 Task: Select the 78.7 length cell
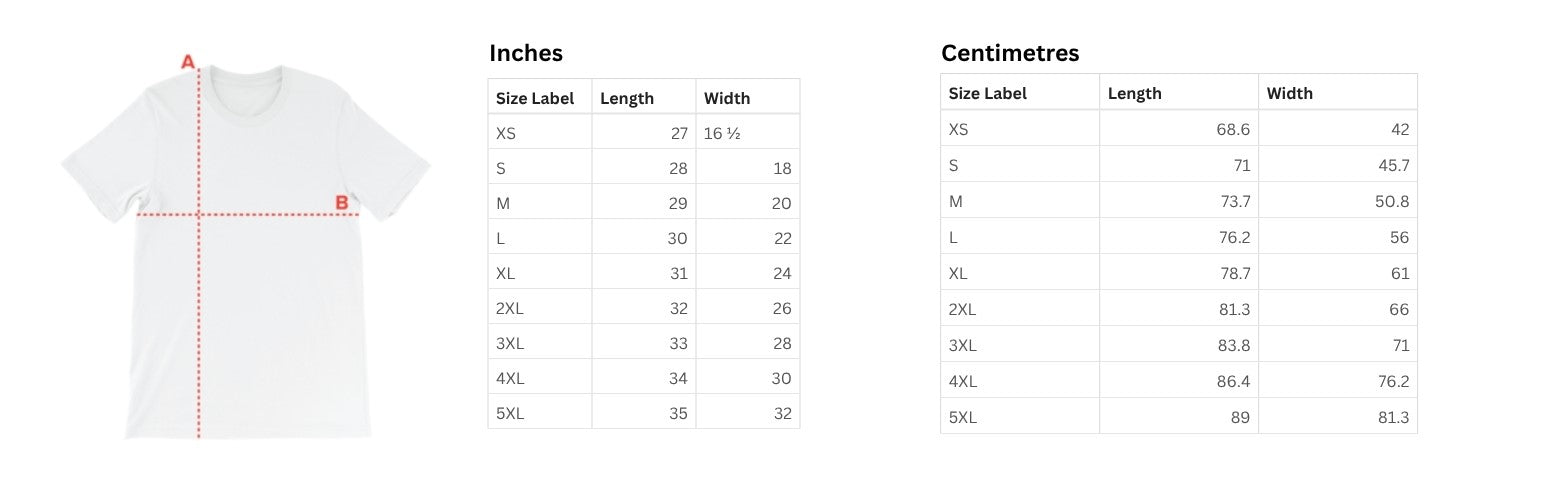point(1231,273)
